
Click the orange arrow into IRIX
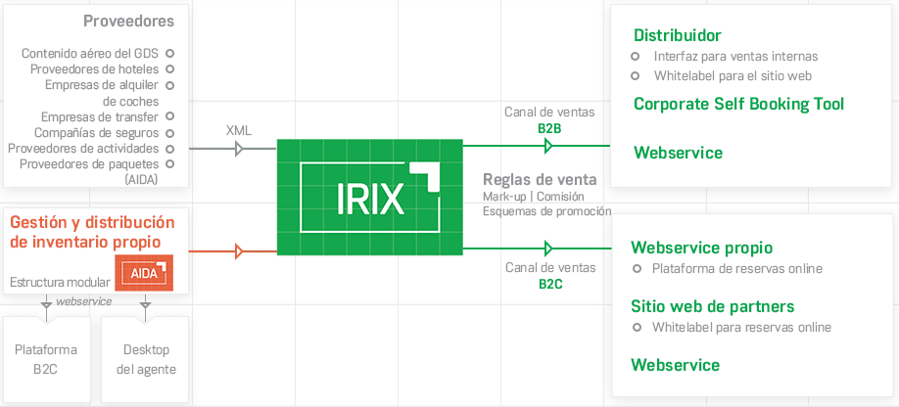click(x=238, y=251)
